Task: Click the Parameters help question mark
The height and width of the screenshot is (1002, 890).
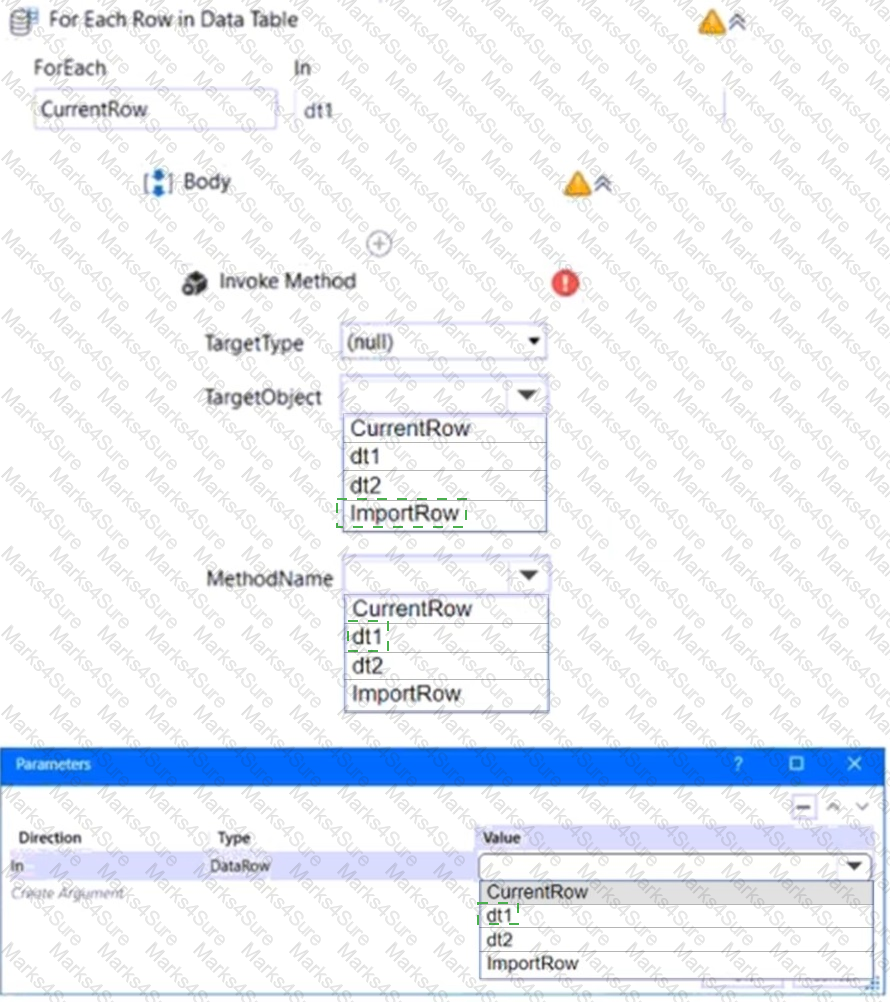Action: click(x=738, y=764)
